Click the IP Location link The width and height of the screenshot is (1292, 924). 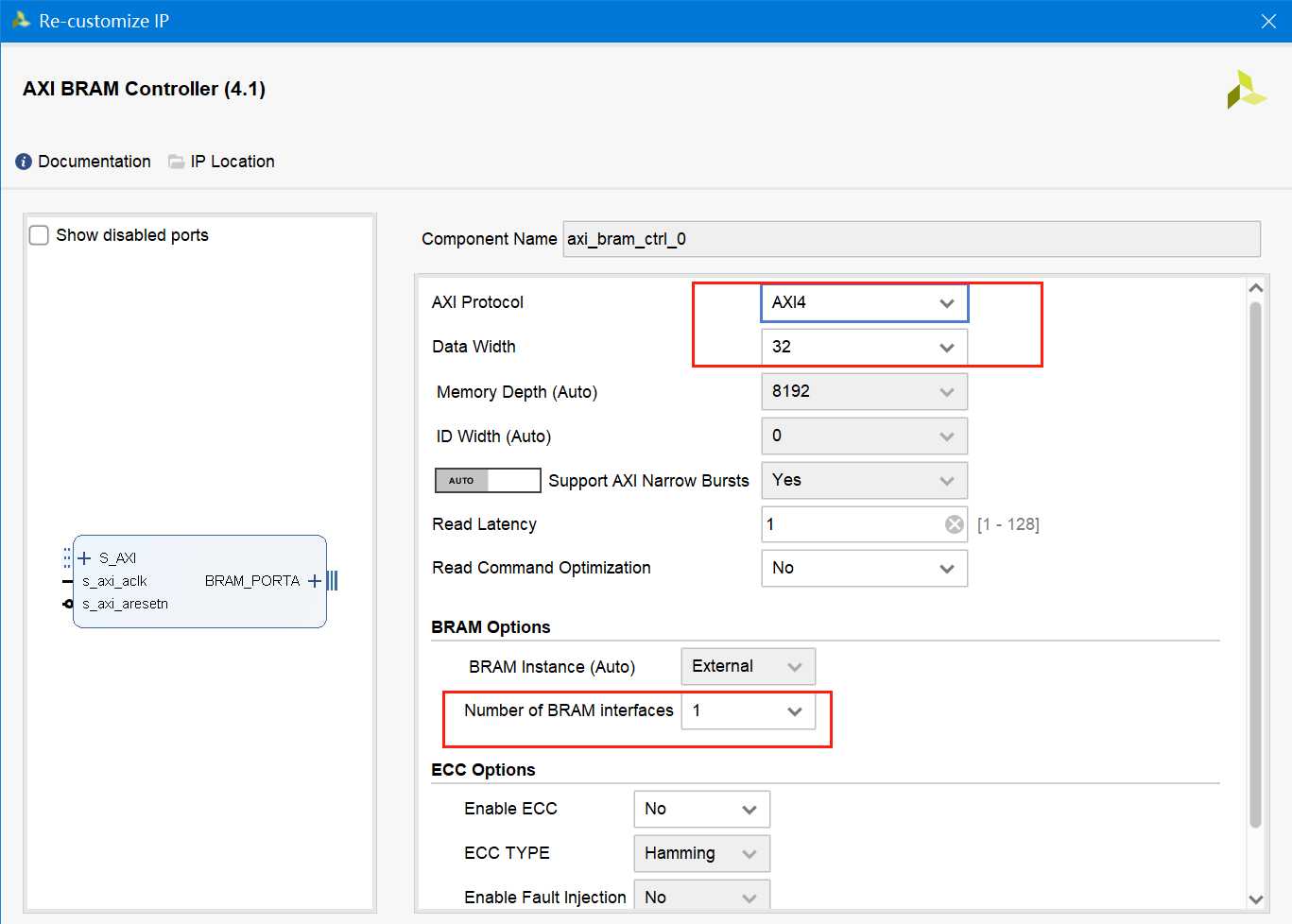pyautogui.click(x=233, y=162)
